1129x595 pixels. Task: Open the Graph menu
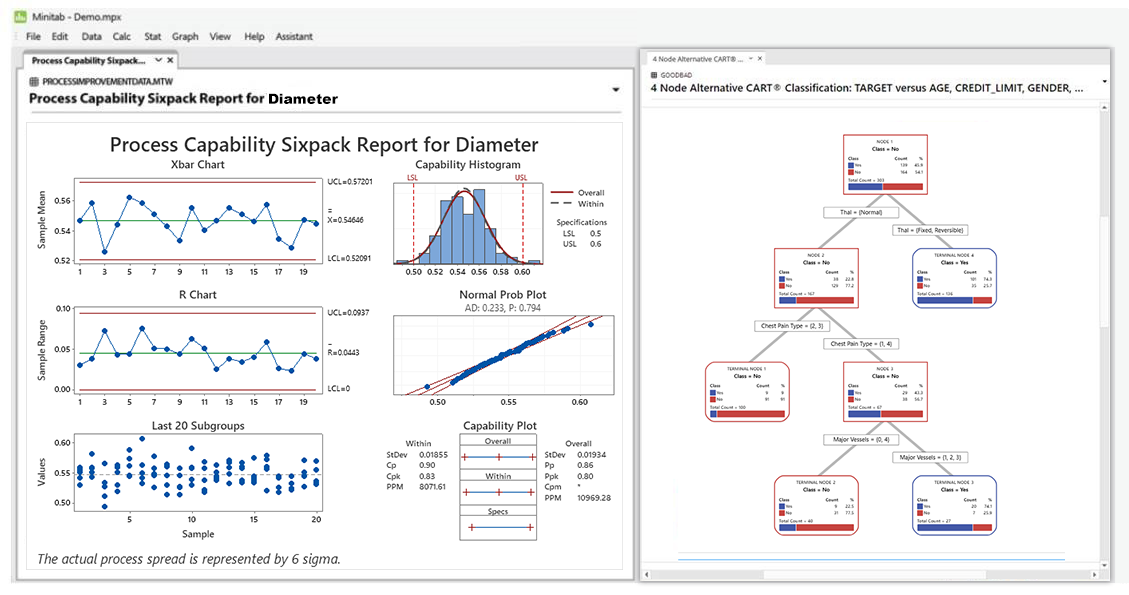click(185, 36)
